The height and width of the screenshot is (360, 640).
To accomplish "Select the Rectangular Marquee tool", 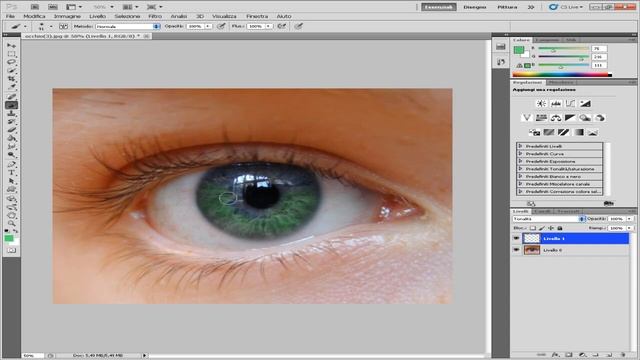I will click(x=11, y=54).
